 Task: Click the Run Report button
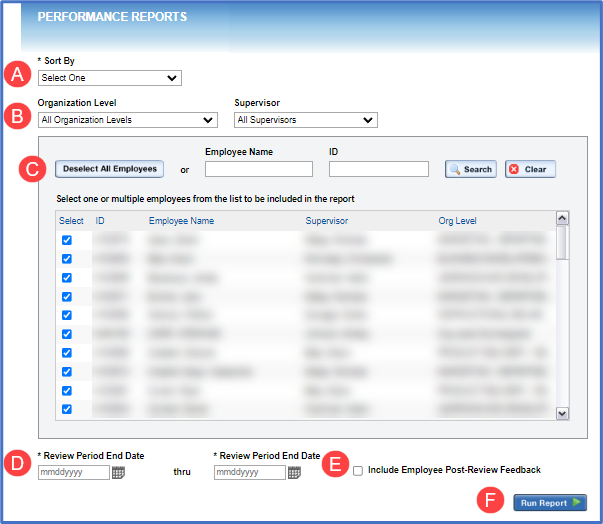click(x=550, y=503)
